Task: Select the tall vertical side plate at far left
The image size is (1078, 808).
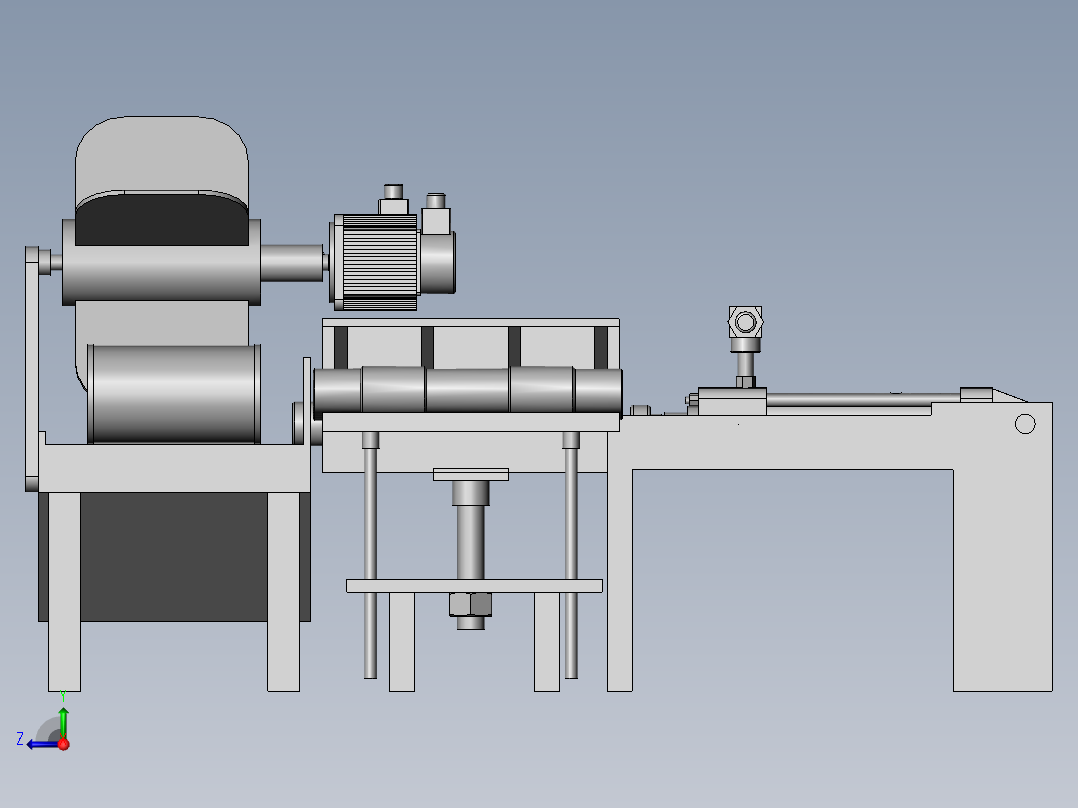Action: (32, 369)
